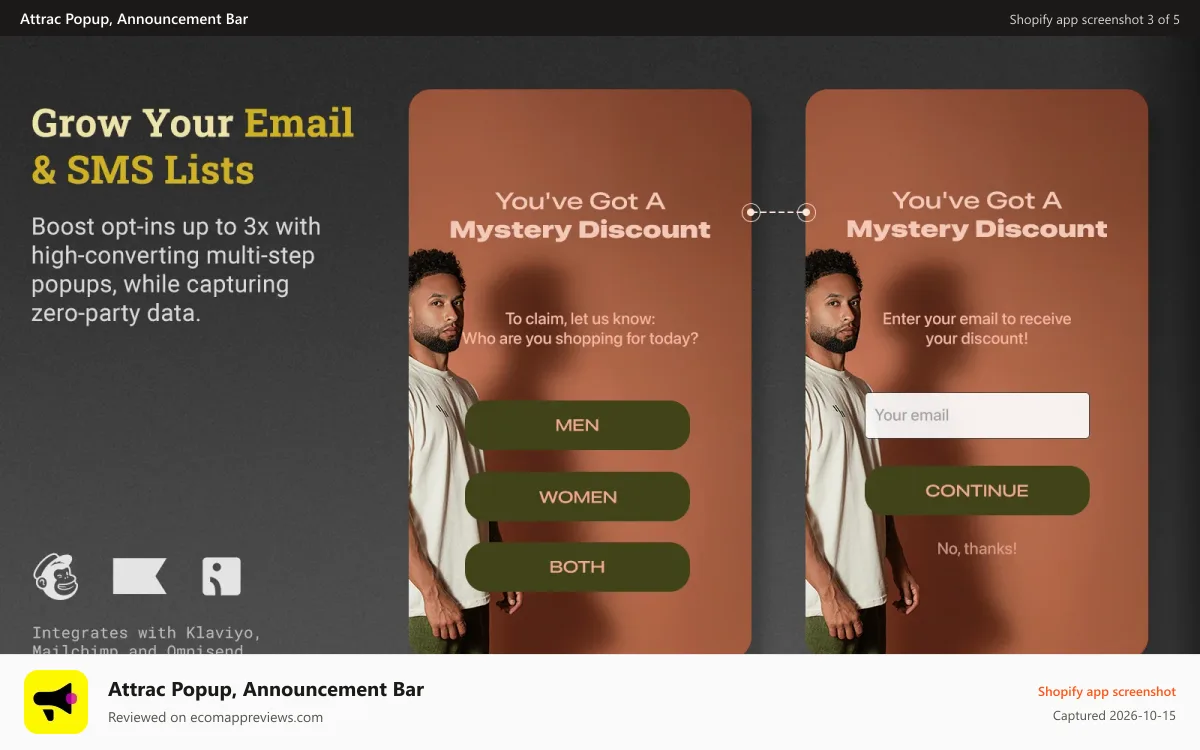Click the "Grow Your Email & SMS Lists" headline
This screenshot has height=750, width=1200.
[193, 146]
